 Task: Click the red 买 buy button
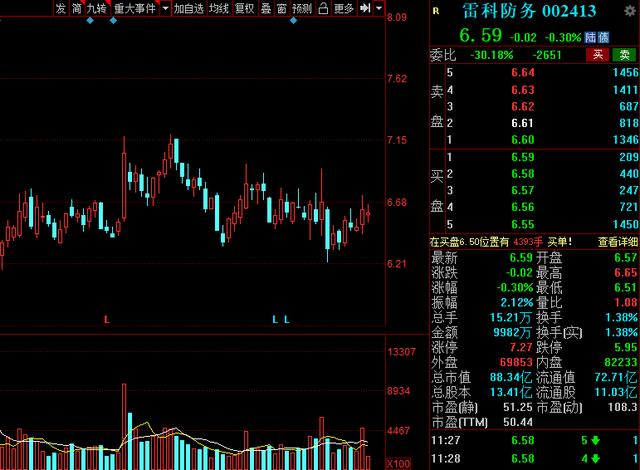click(x=598, y=55)
